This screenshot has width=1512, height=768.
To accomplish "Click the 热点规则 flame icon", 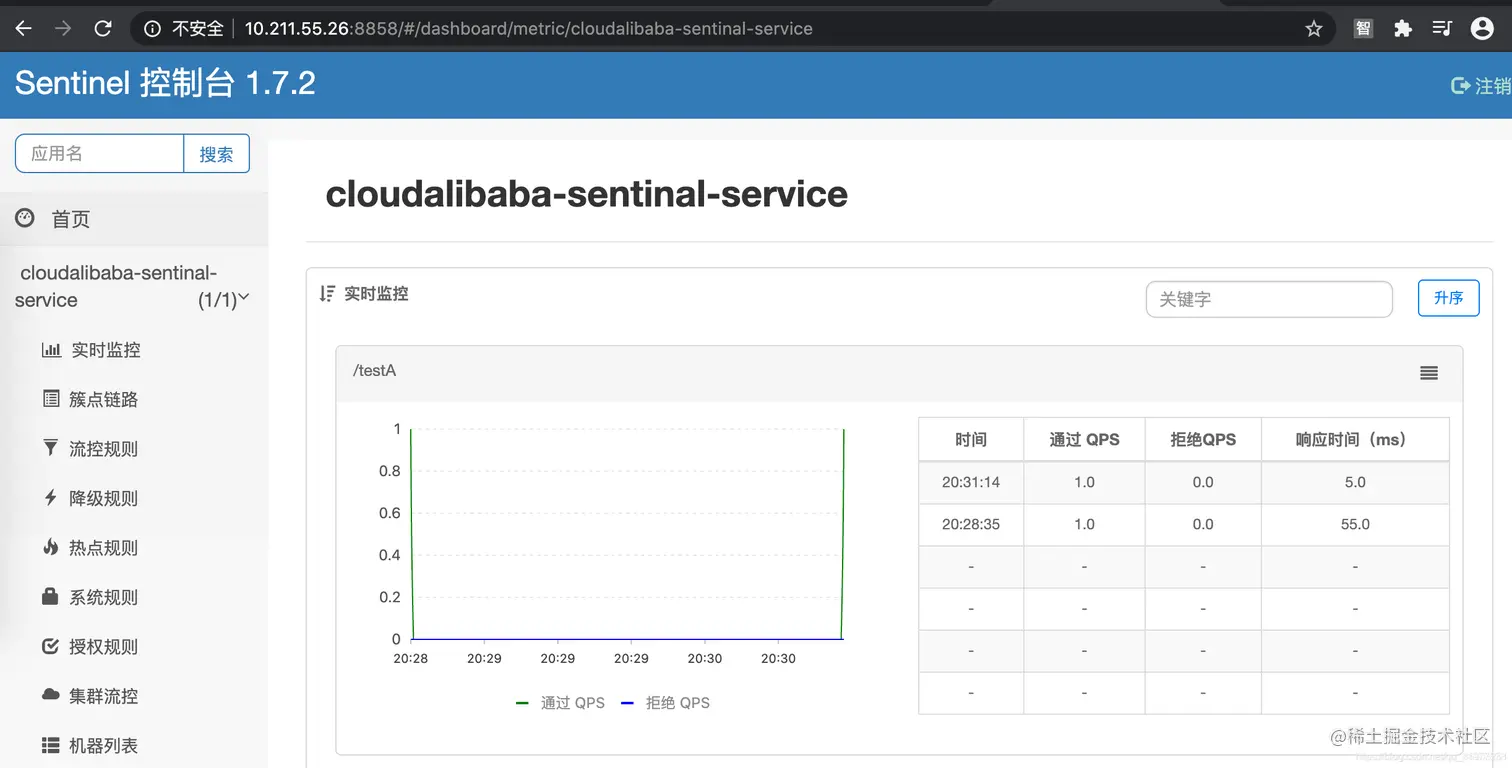I will tap(51, 546).
